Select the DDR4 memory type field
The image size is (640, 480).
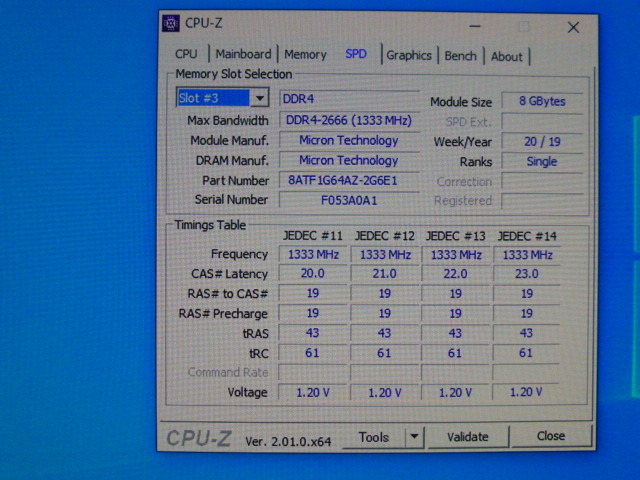click(349, 99)
